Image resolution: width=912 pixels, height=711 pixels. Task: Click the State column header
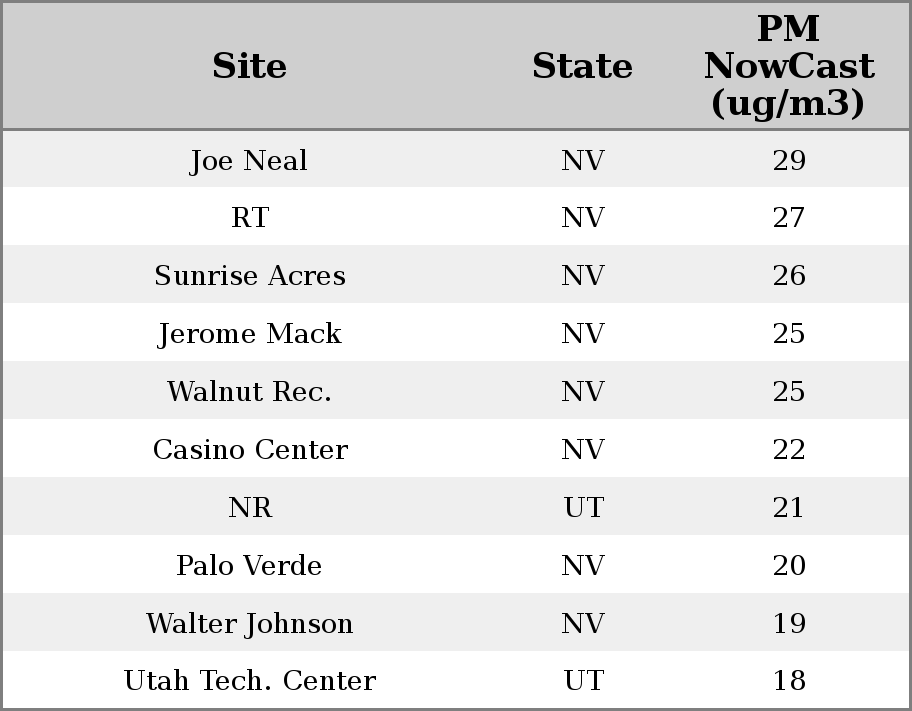pyautogui.click(x=582, y=66)
